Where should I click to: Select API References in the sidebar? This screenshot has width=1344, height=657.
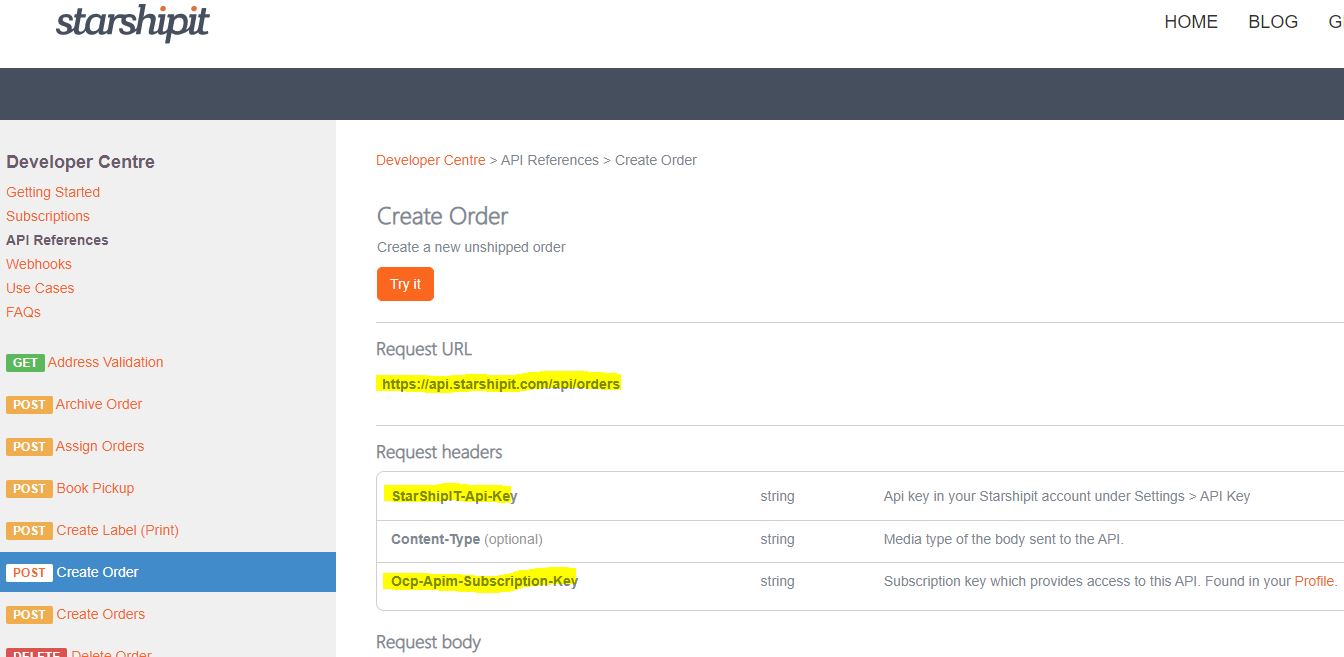click(x=57, y=240)
